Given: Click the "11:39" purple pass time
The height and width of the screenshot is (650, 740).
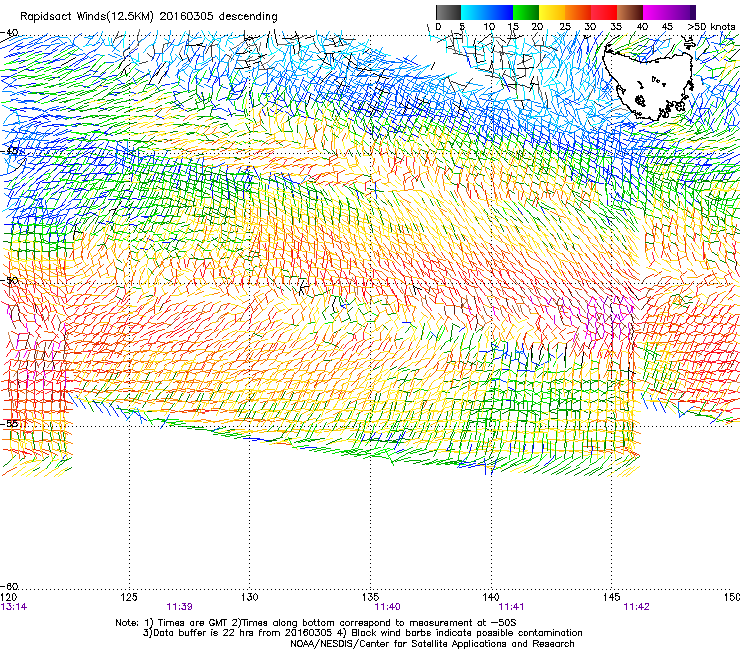Looking at the screenshot, I should click(179, 607).
